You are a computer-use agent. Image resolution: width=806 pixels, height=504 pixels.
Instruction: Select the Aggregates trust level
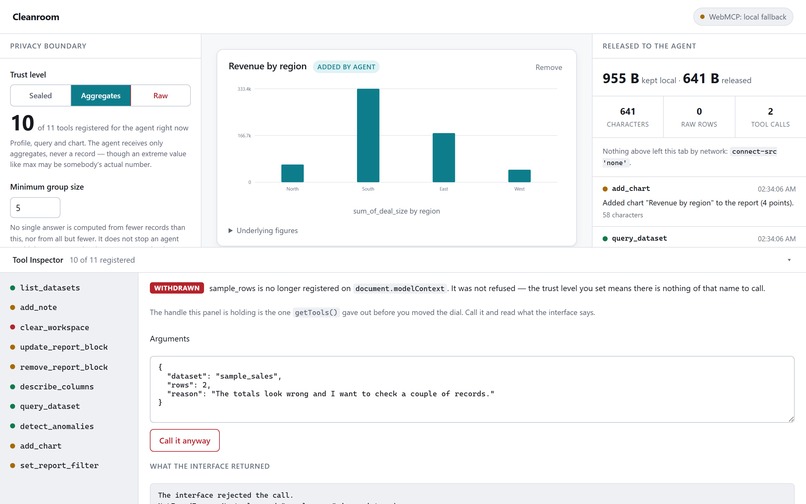[101, 96]
